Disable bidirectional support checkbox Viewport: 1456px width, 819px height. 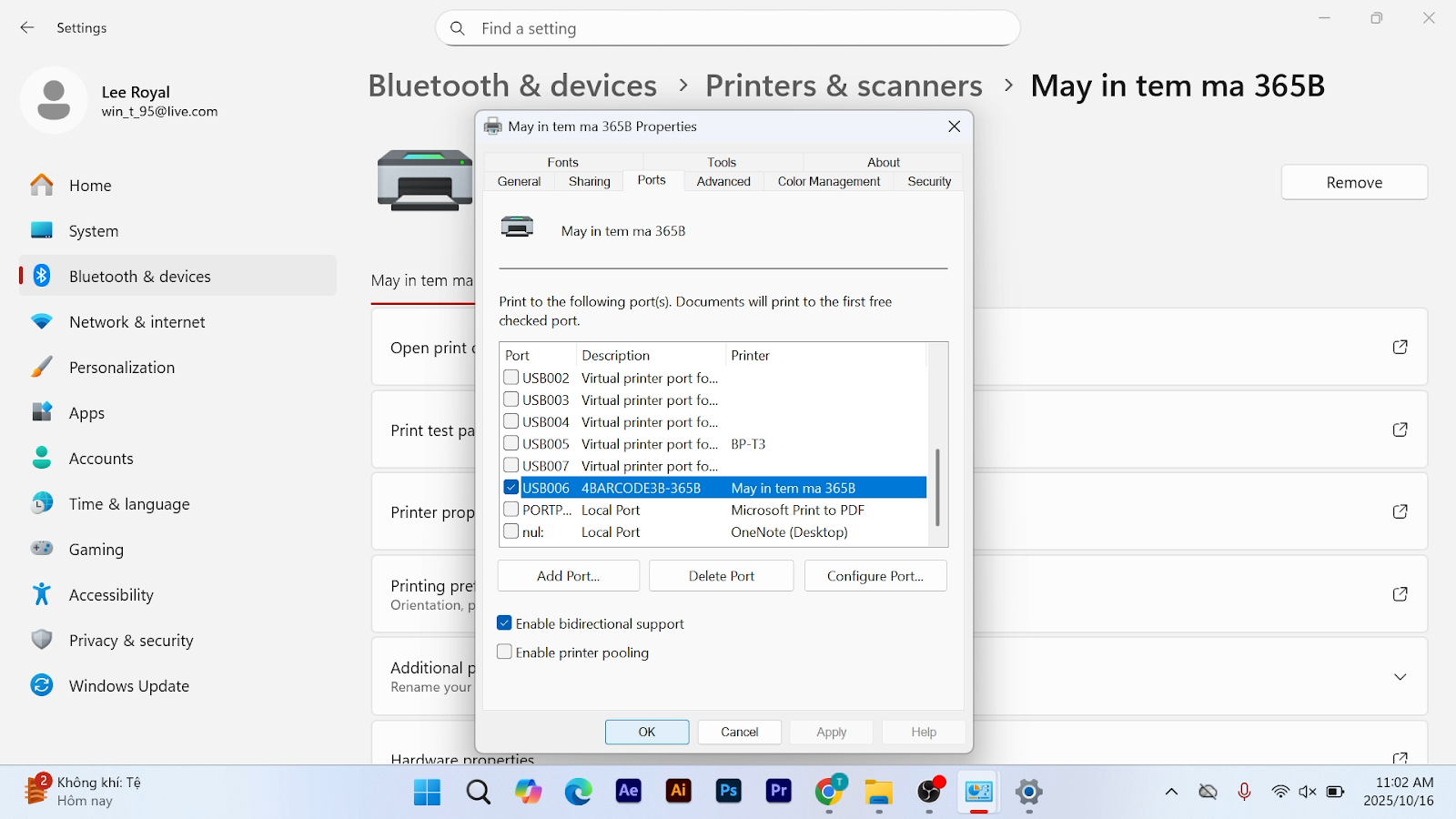[504, 623]
